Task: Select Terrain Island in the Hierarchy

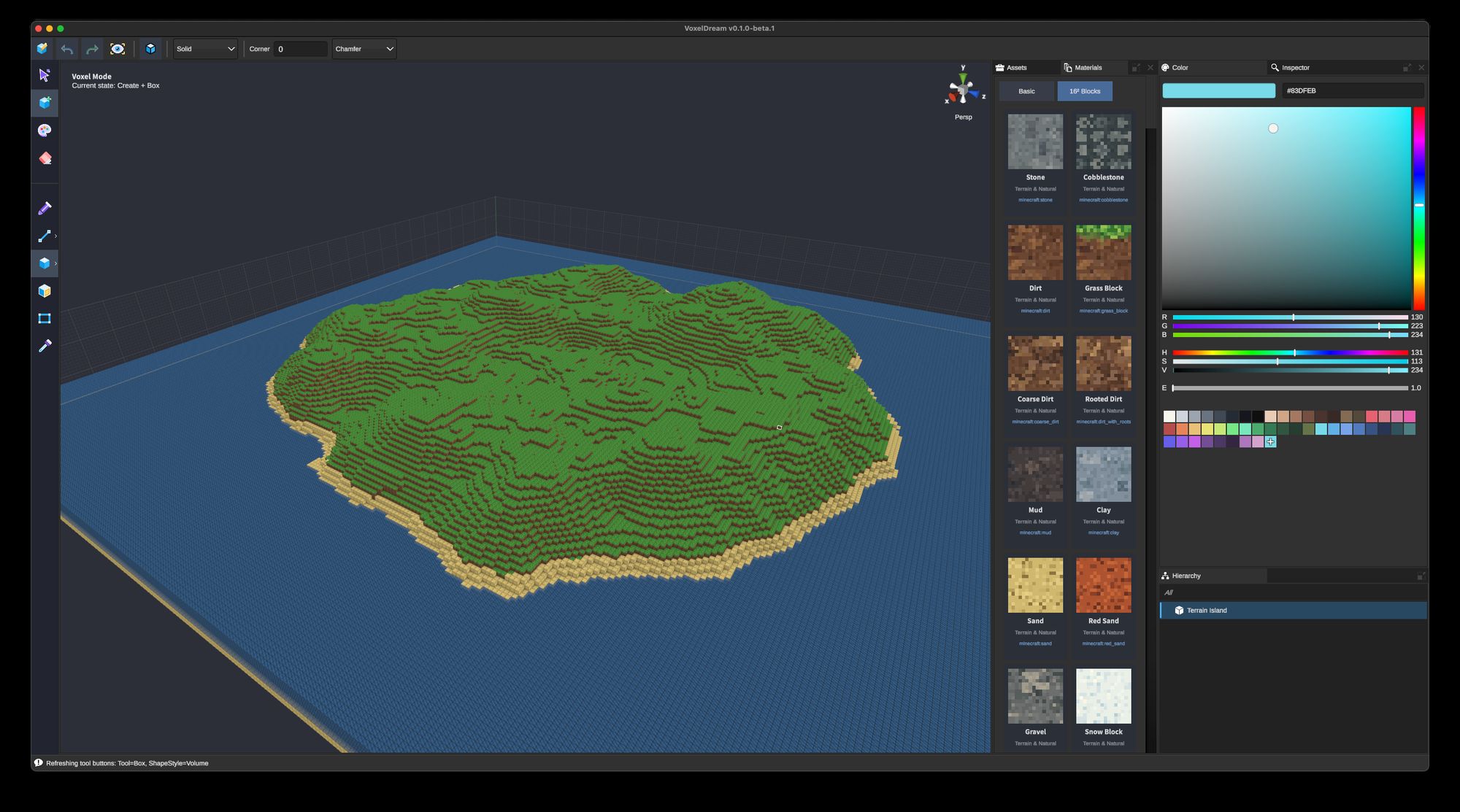Action: point(1293,611)
